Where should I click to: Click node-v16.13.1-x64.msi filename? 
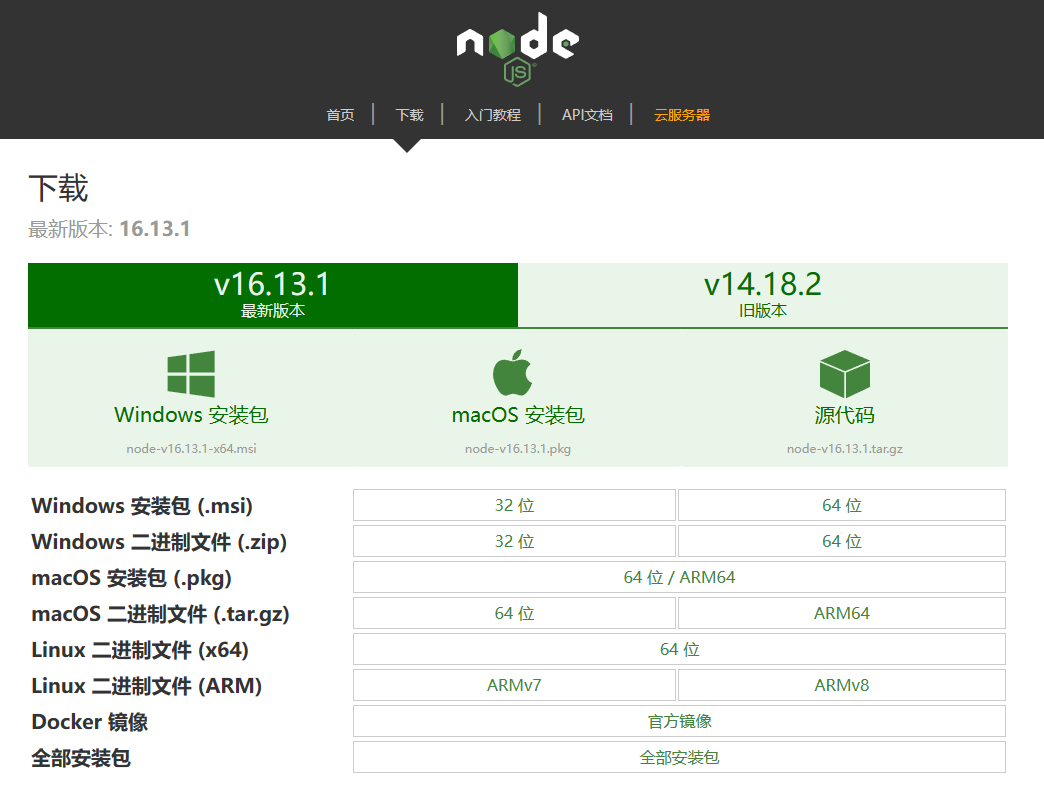[191, 449]
